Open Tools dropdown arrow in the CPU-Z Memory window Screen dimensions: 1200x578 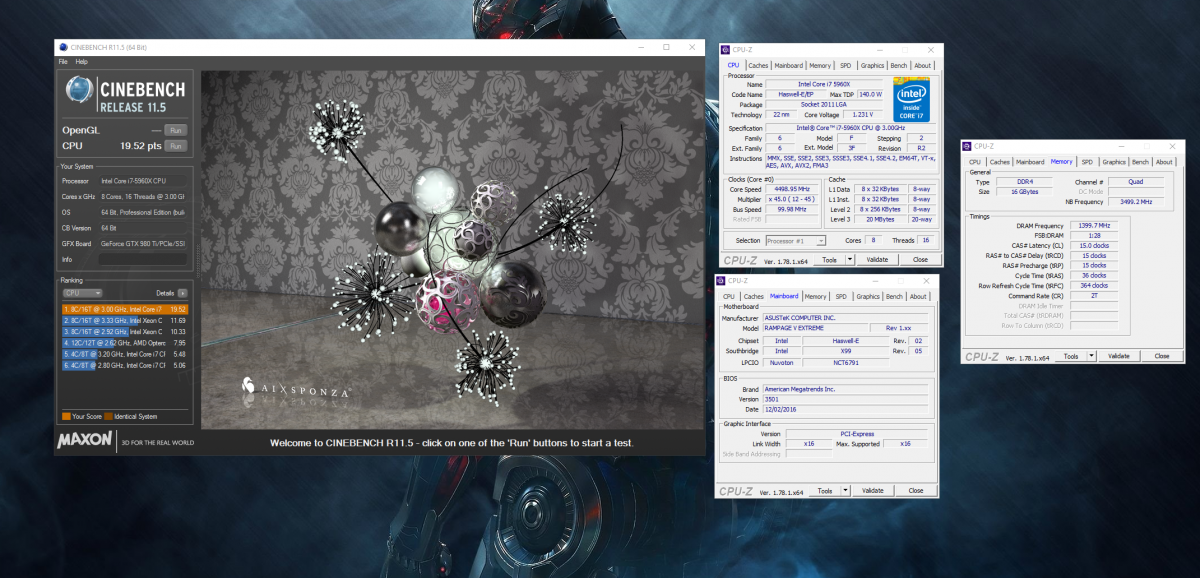click(x=1090, y=356)
